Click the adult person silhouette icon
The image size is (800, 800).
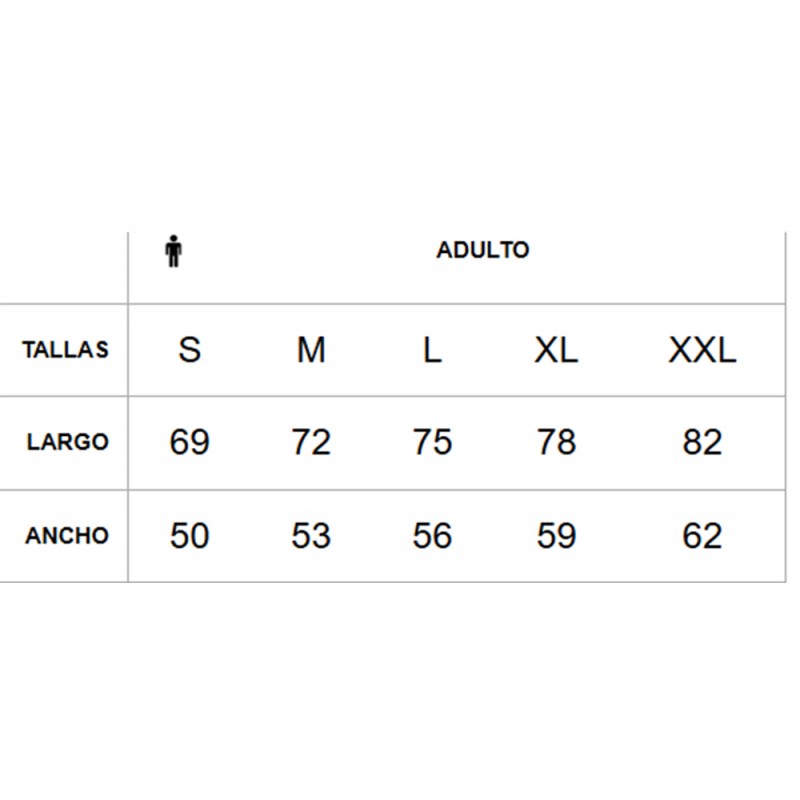point(173,251)
